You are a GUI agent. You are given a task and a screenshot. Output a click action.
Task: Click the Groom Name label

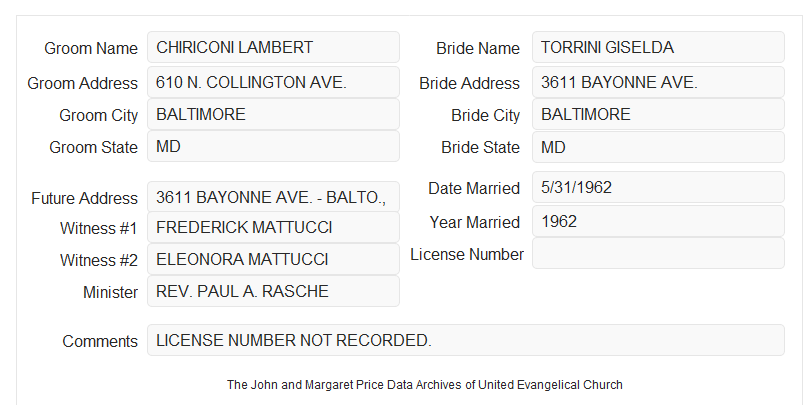pyautogui.click(x=91, y=48)
